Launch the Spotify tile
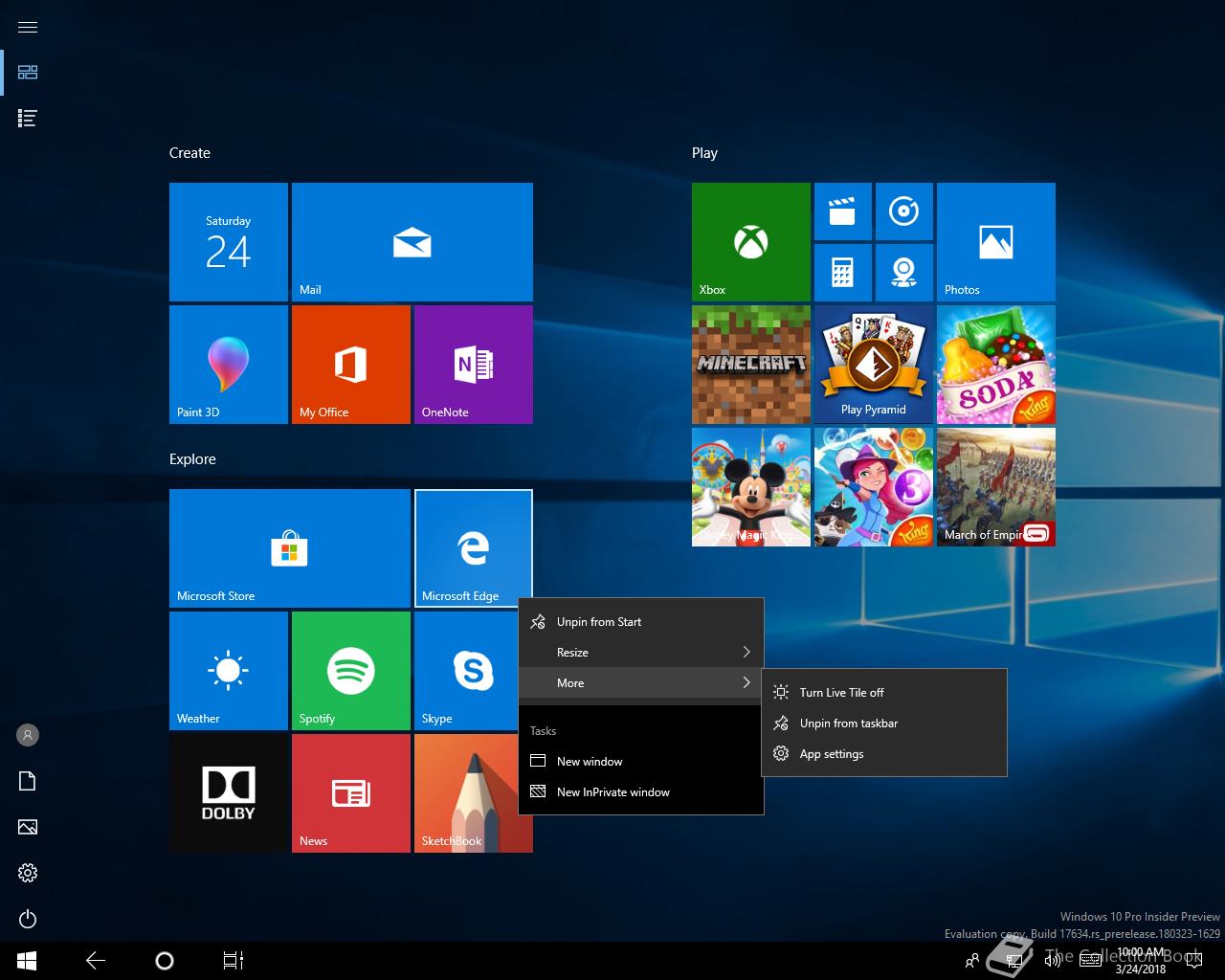 coord(351,671)
